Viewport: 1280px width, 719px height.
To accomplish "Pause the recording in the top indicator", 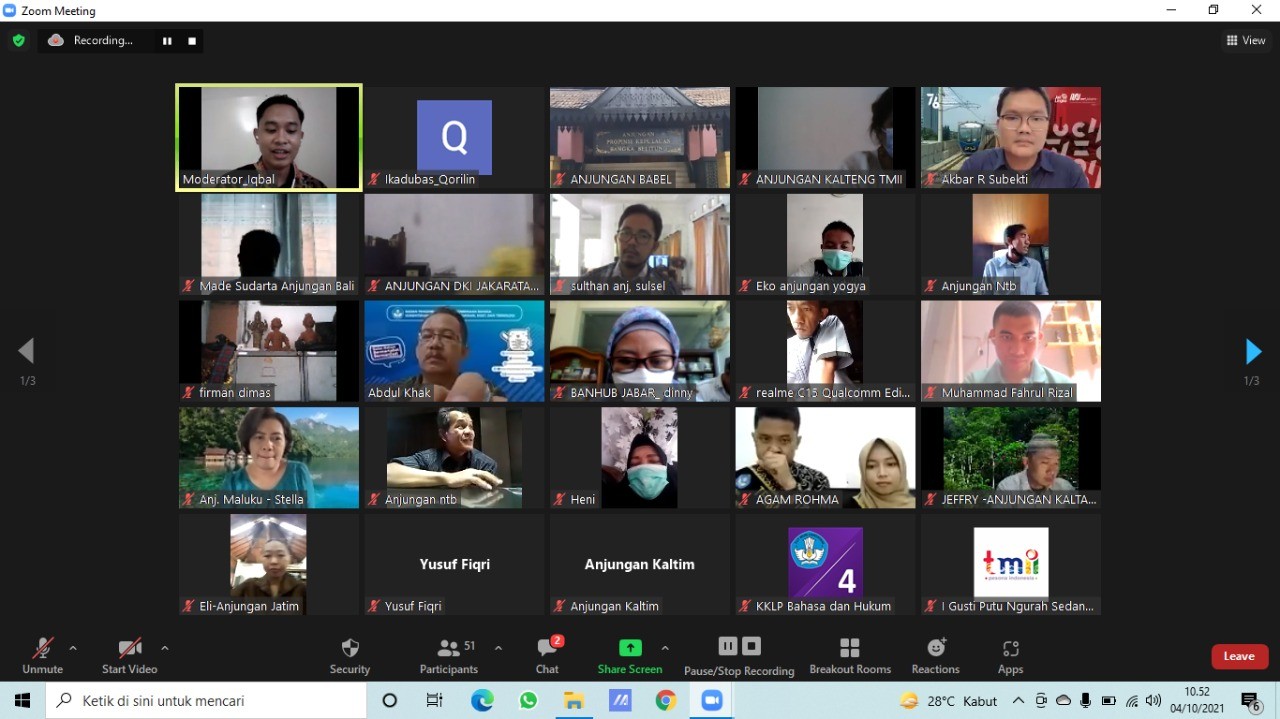I will point(167,41).
